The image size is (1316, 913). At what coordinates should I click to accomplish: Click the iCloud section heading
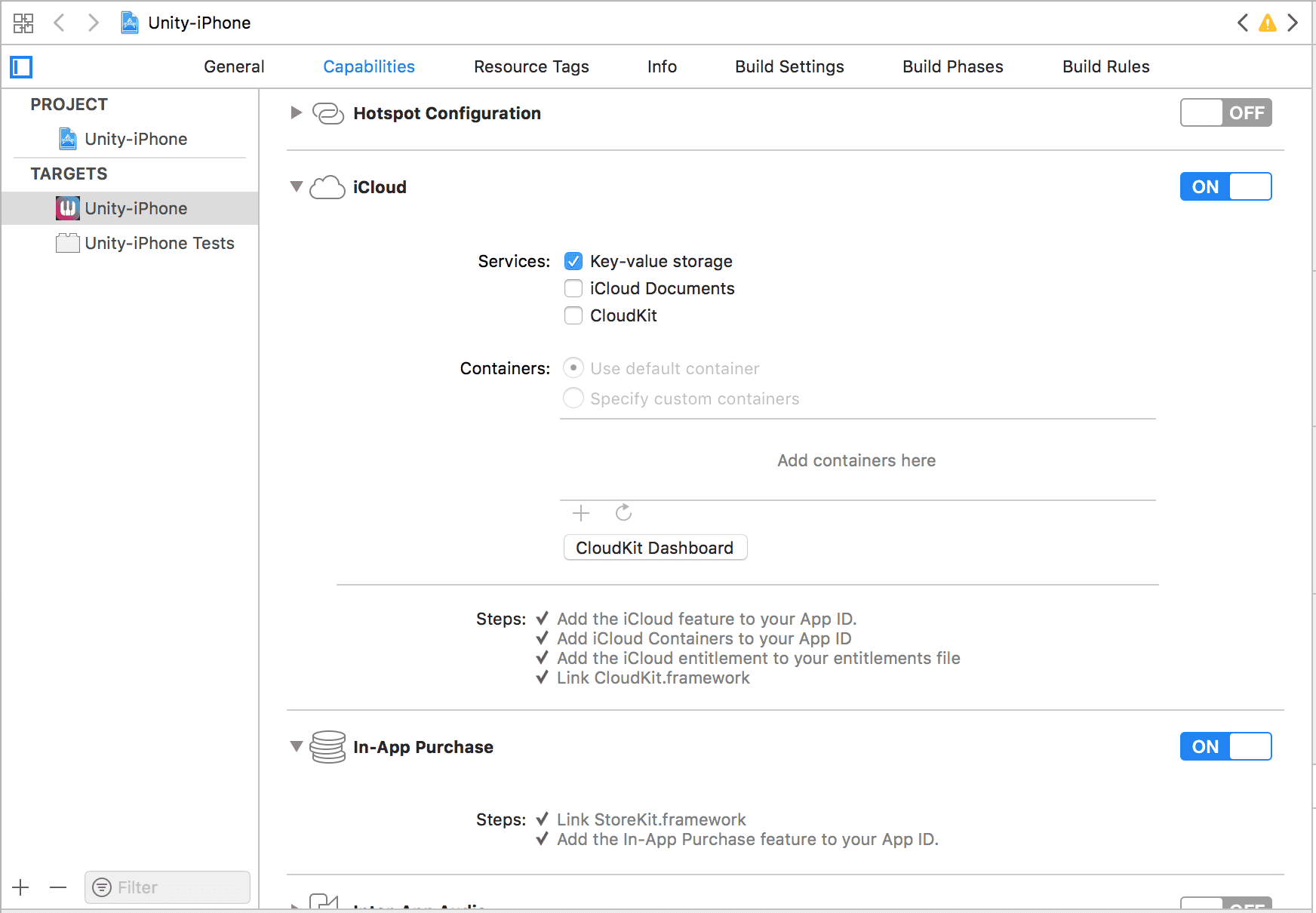(380, 187)
